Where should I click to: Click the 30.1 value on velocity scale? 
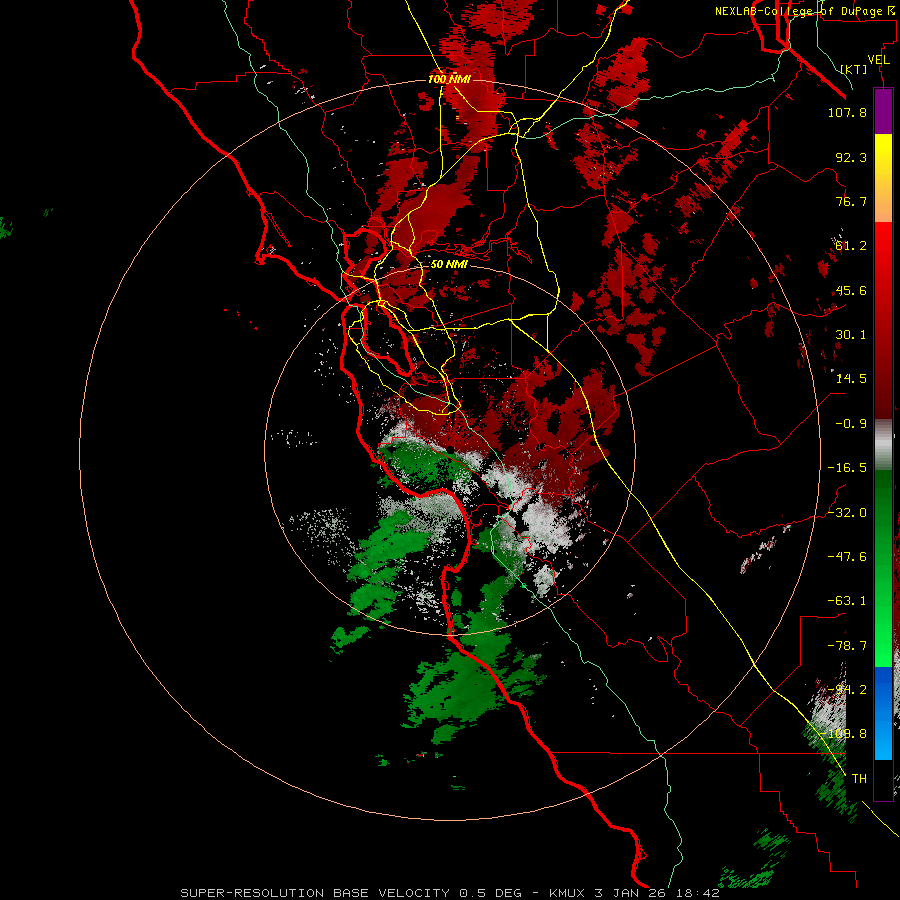(851, 335)
